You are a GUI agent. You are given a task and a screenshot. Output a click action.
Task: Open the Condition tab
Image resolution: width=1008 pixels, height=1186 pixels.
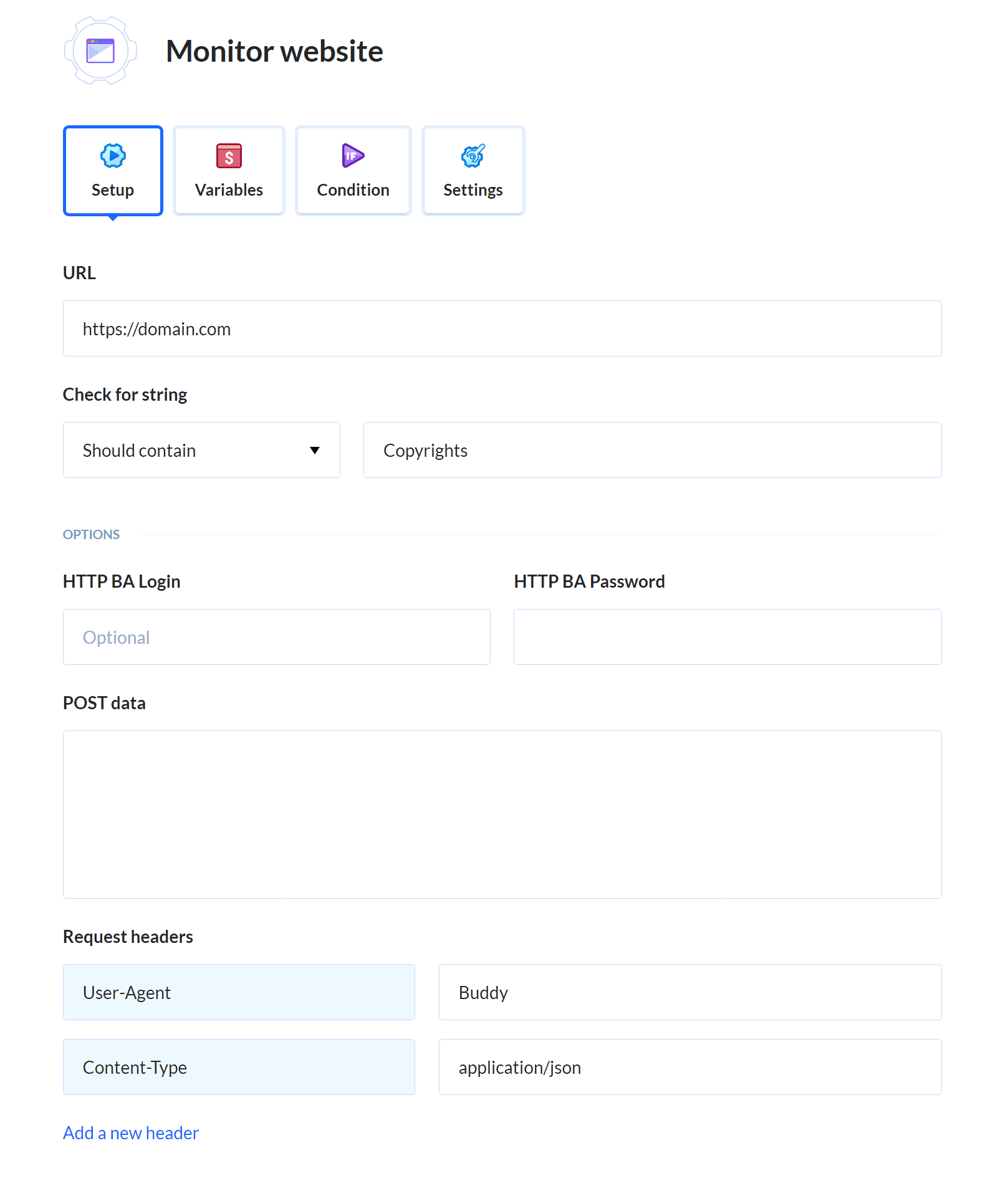click(x=353, y=171)
